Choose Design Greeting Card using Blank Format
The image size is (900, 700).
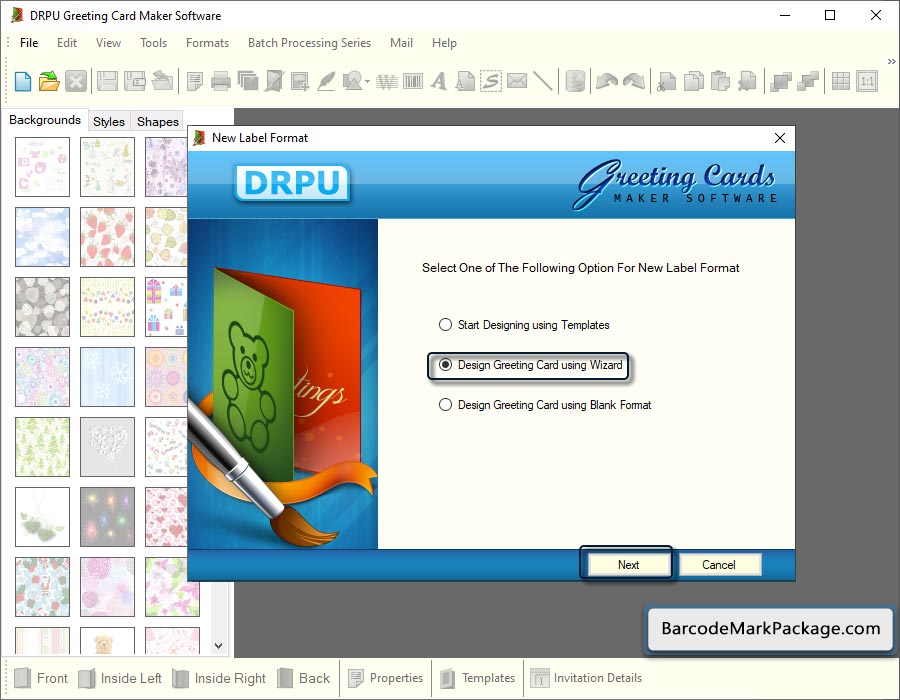point(545,405)
